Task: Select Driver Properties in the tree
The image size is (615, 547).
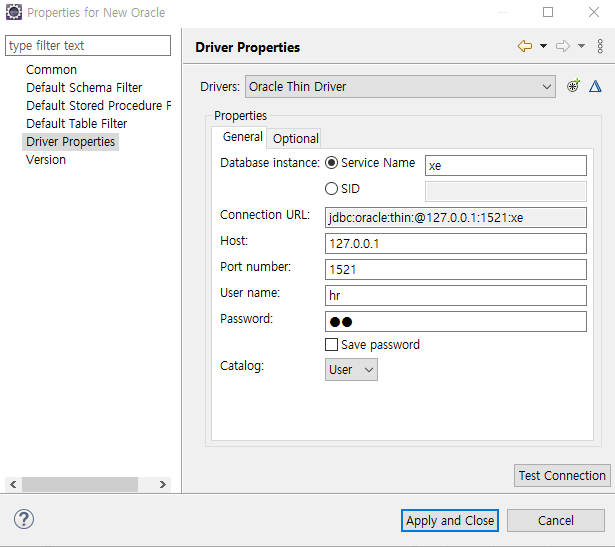Action: [x=71, y=142]
